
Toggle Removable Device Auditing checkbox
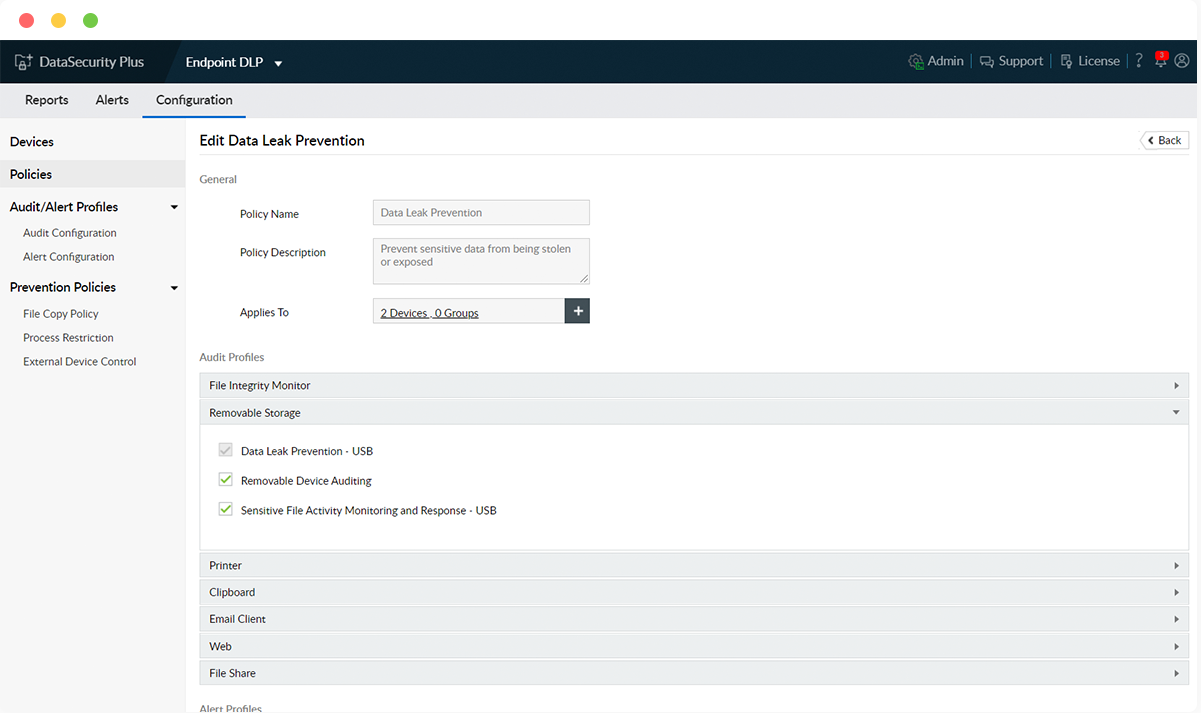pyautogui.click(x=226, y=480)
